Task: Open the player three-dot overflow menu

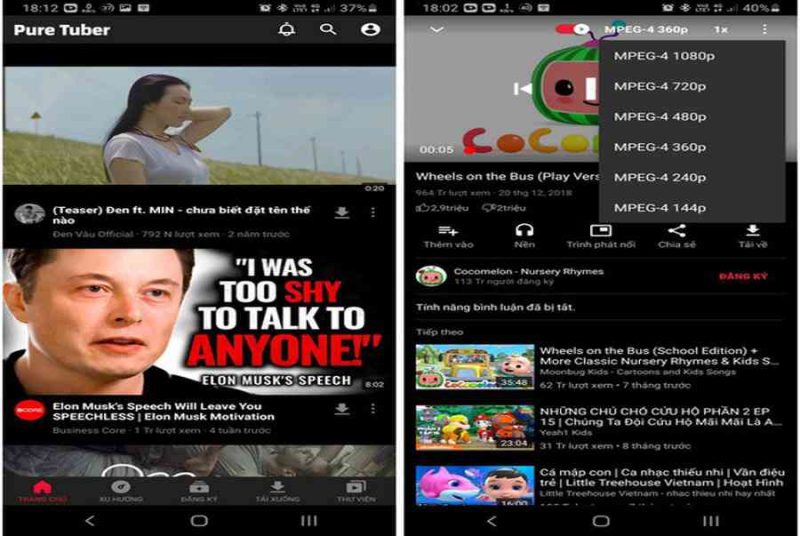Action: point(764,30)
